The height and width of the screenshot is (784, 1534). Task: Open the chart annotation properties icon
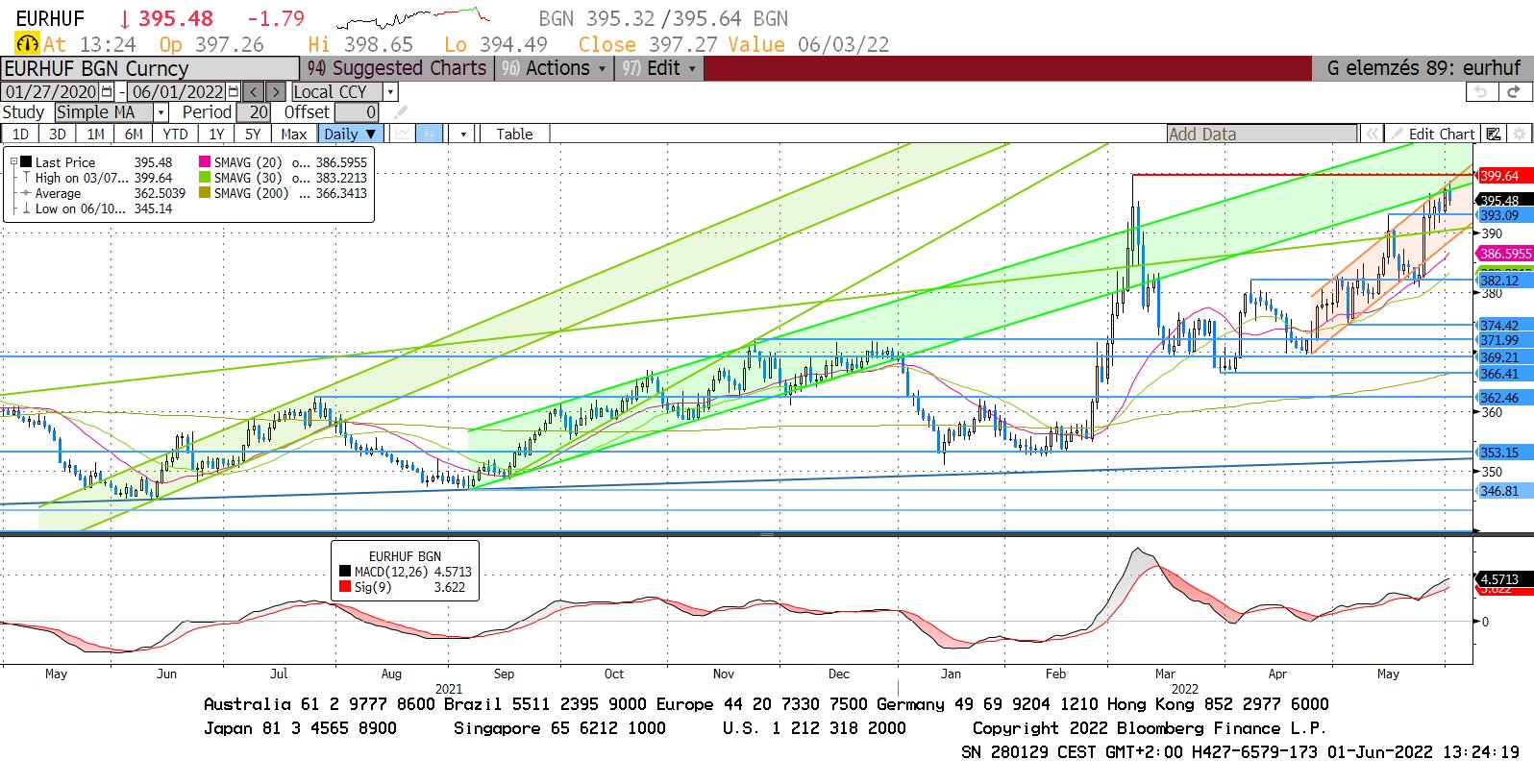tap(1493, 134)
